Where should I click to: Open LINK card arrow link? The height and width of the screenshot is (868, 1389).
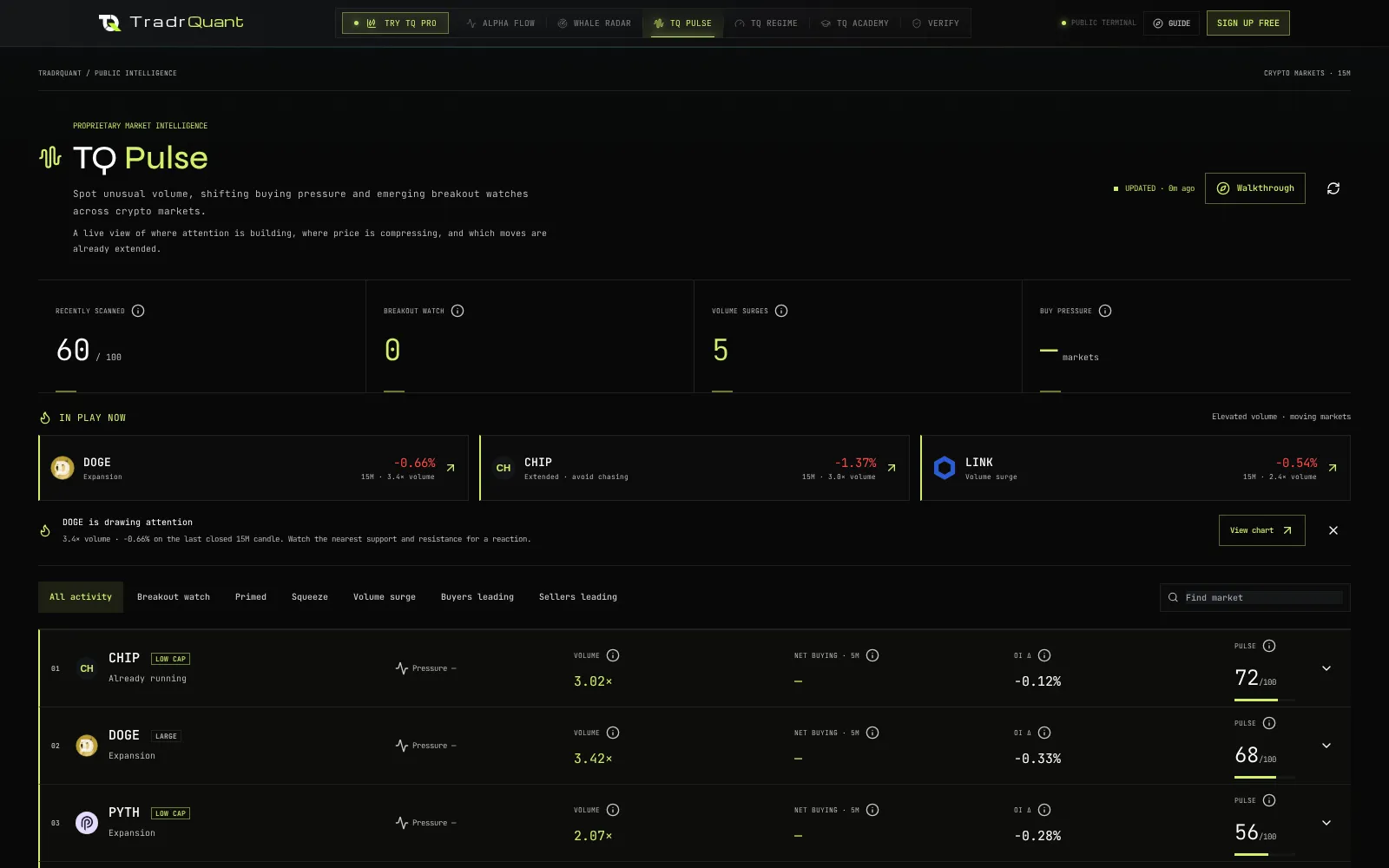click(1333, 468)
